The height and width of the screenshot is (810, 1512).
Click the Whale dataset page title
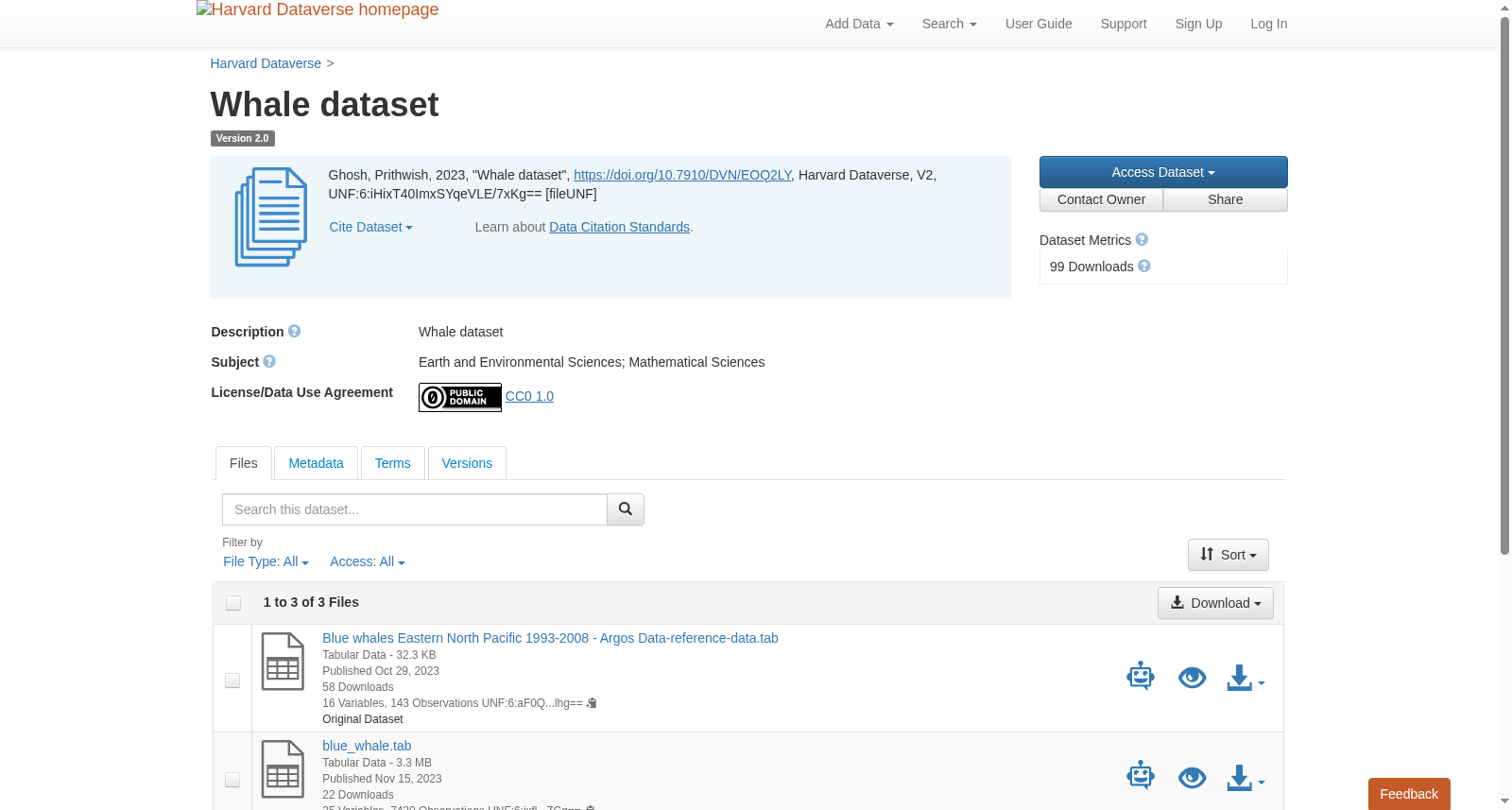[x=324, y=104]
